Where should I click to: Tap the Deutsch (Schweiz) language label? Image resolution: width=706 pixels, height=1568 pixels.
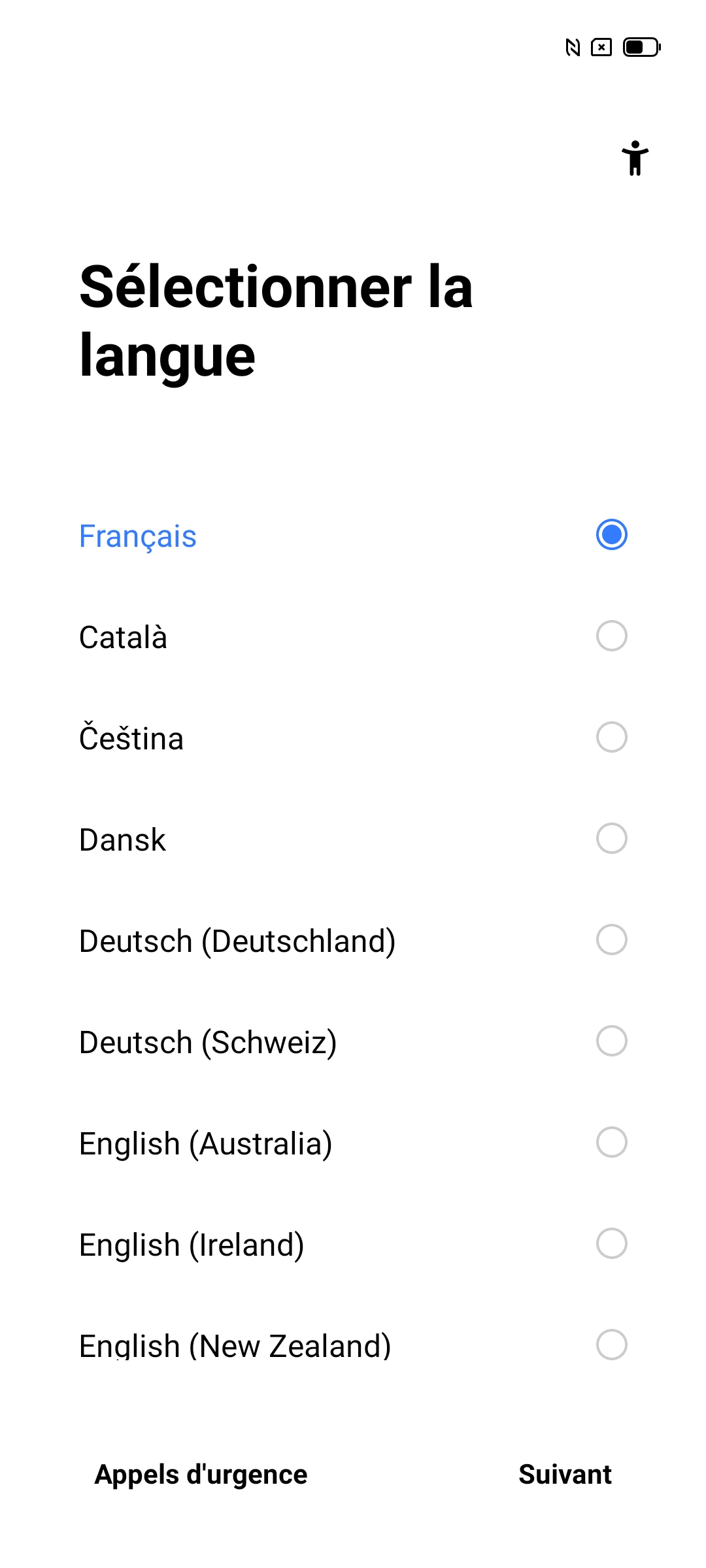tap(208, 1043)
